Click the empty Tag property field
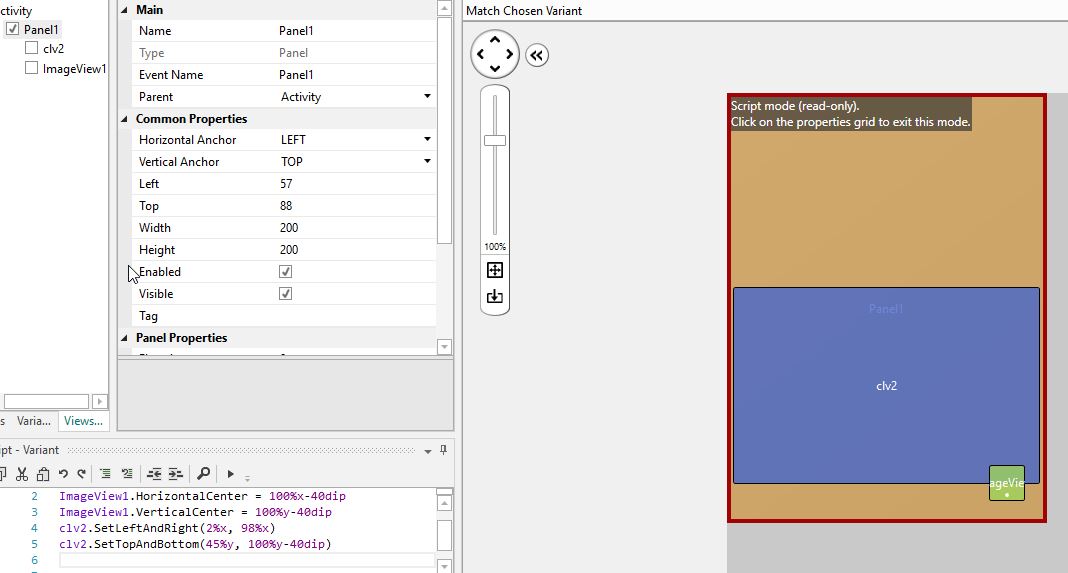1068x573 pixels. click(354, 315)
